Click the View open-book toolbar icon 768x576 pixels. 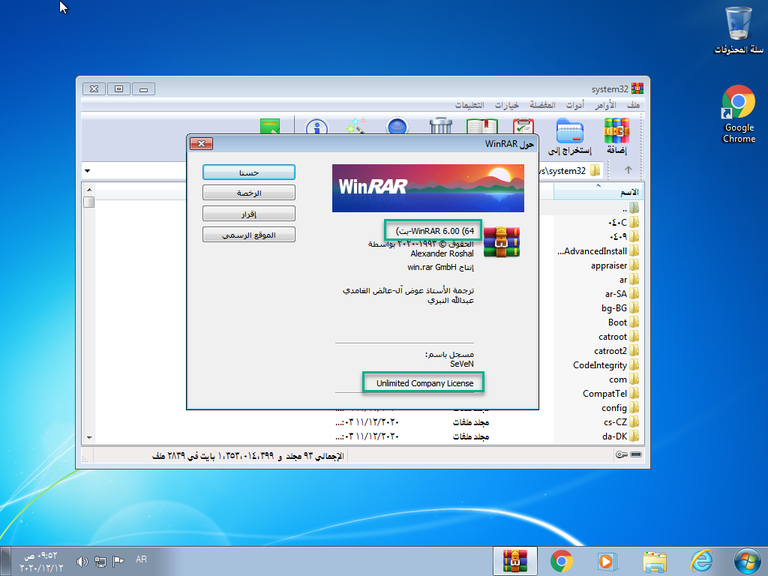pos(482,126)
